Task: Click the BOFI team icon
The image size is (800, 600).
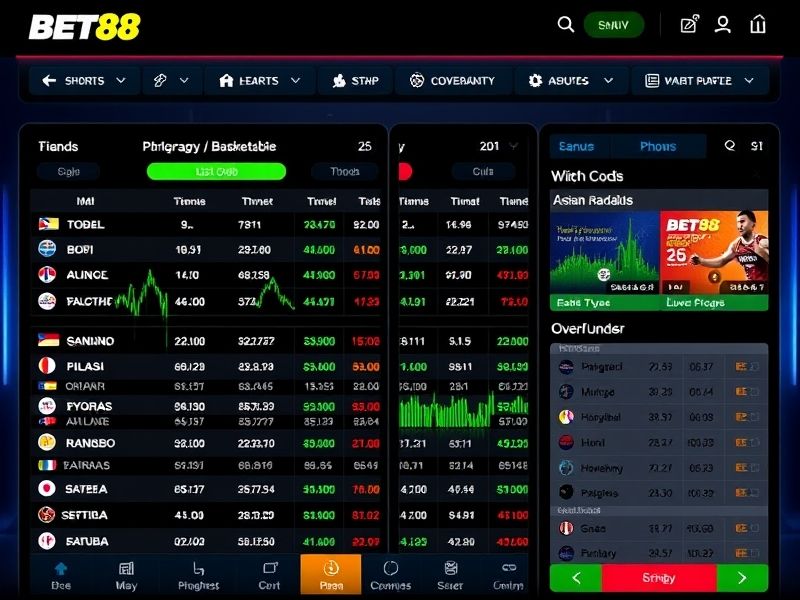Action: click(47, 249)
